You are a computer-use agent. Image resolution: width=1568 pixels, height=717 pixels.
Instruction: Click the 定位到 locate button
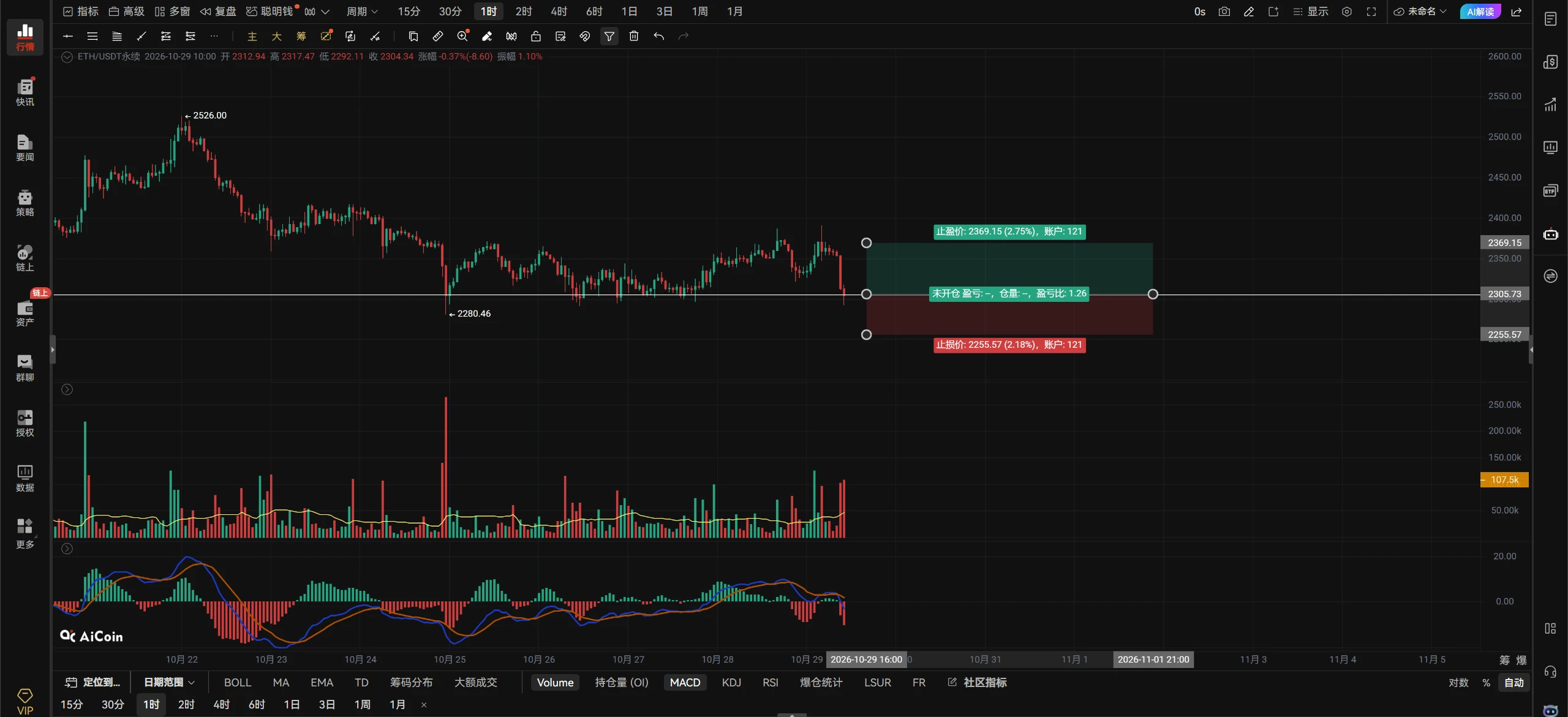[x=92, y=682]
